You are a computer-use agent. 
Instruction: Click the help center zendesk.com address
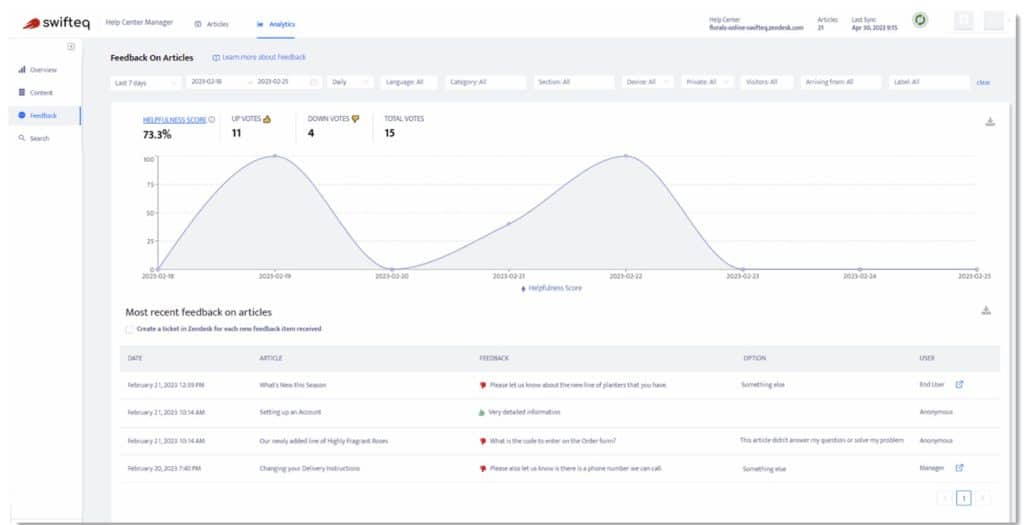(x=756, y=28)
